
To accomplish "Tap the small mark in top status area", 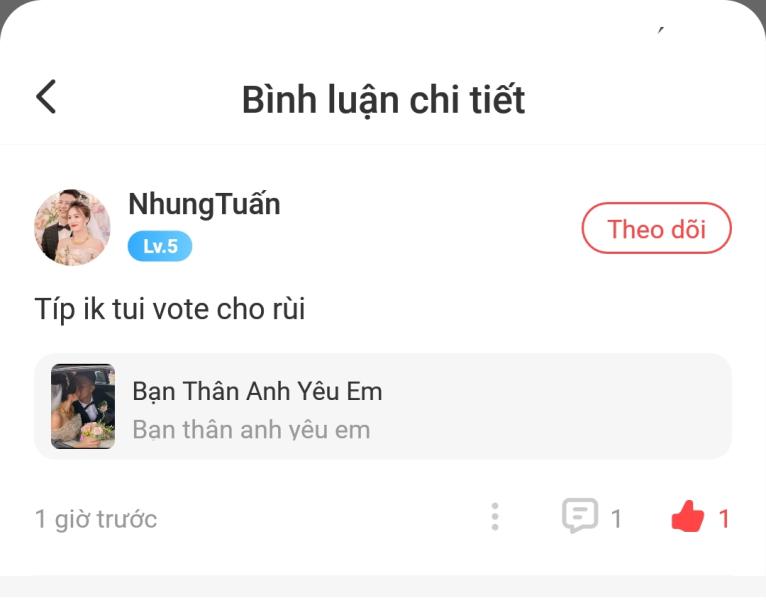I will [x=660, y=30].
